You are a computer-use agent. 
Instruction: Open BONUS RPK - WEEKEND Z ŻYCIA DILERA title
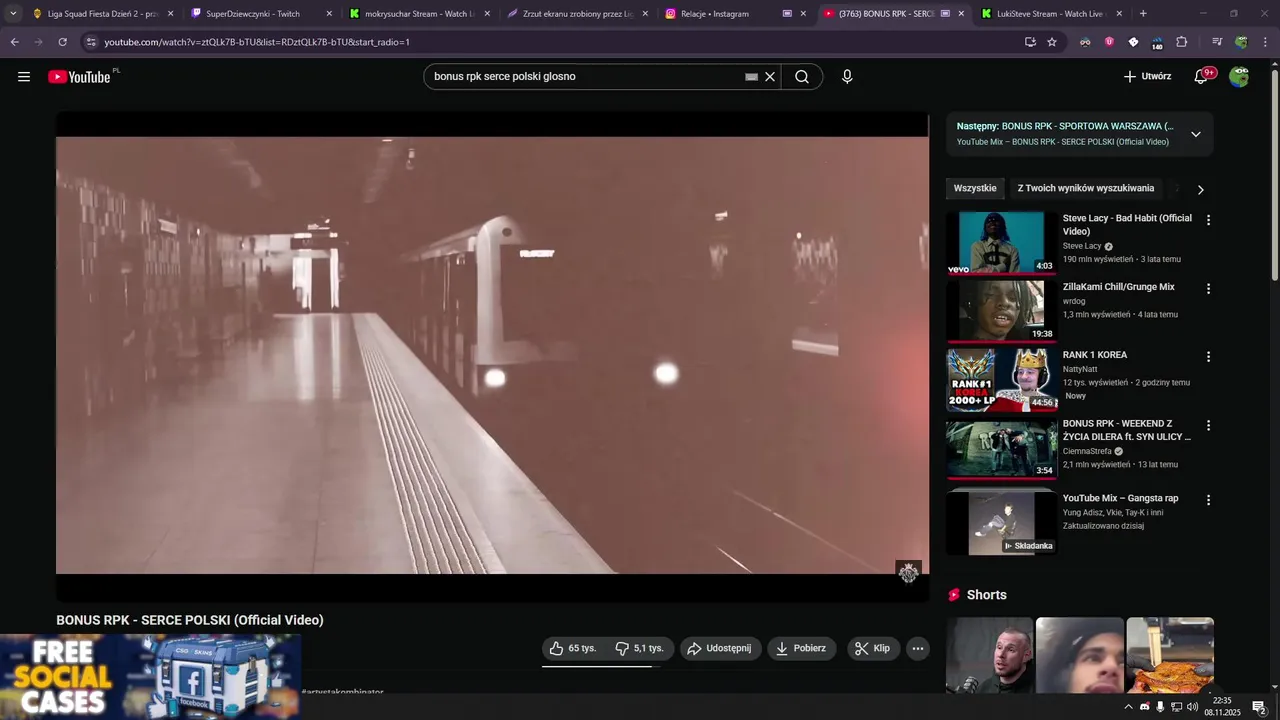pyautogui.click(x=1126, y=430)
